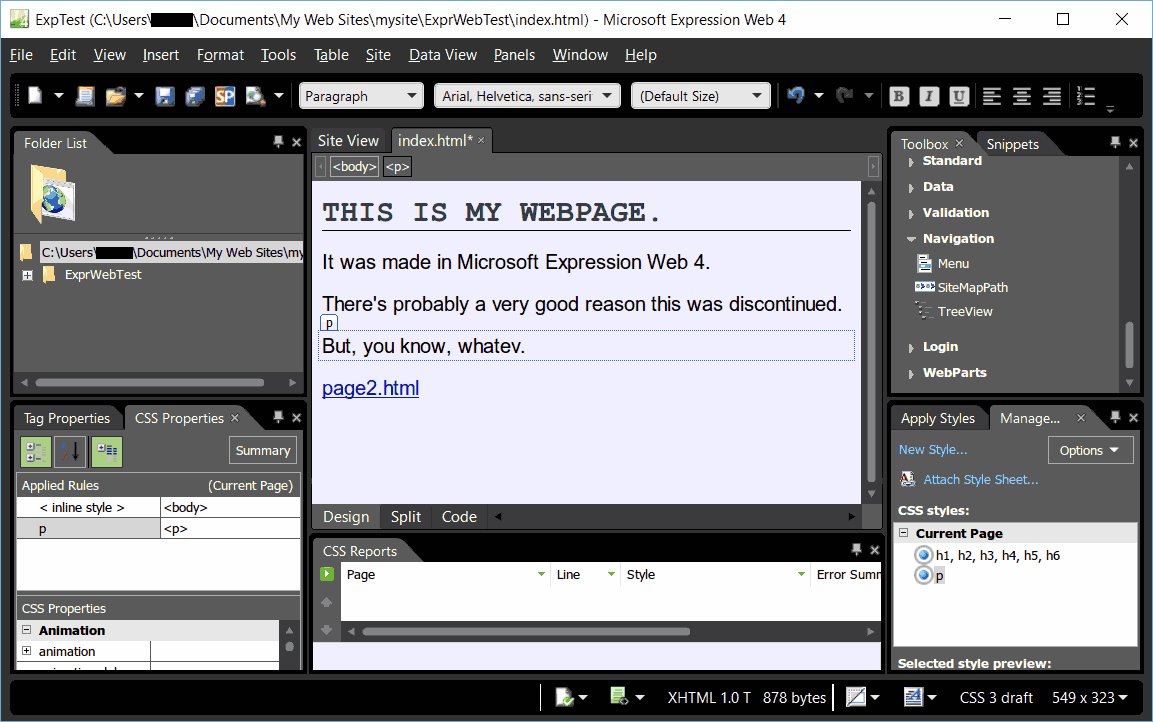Image resolution: width=1153 pixels, height=722 pixels.
Task: Switch to the Tag Properties tab
Action: [x=66, y=418]
